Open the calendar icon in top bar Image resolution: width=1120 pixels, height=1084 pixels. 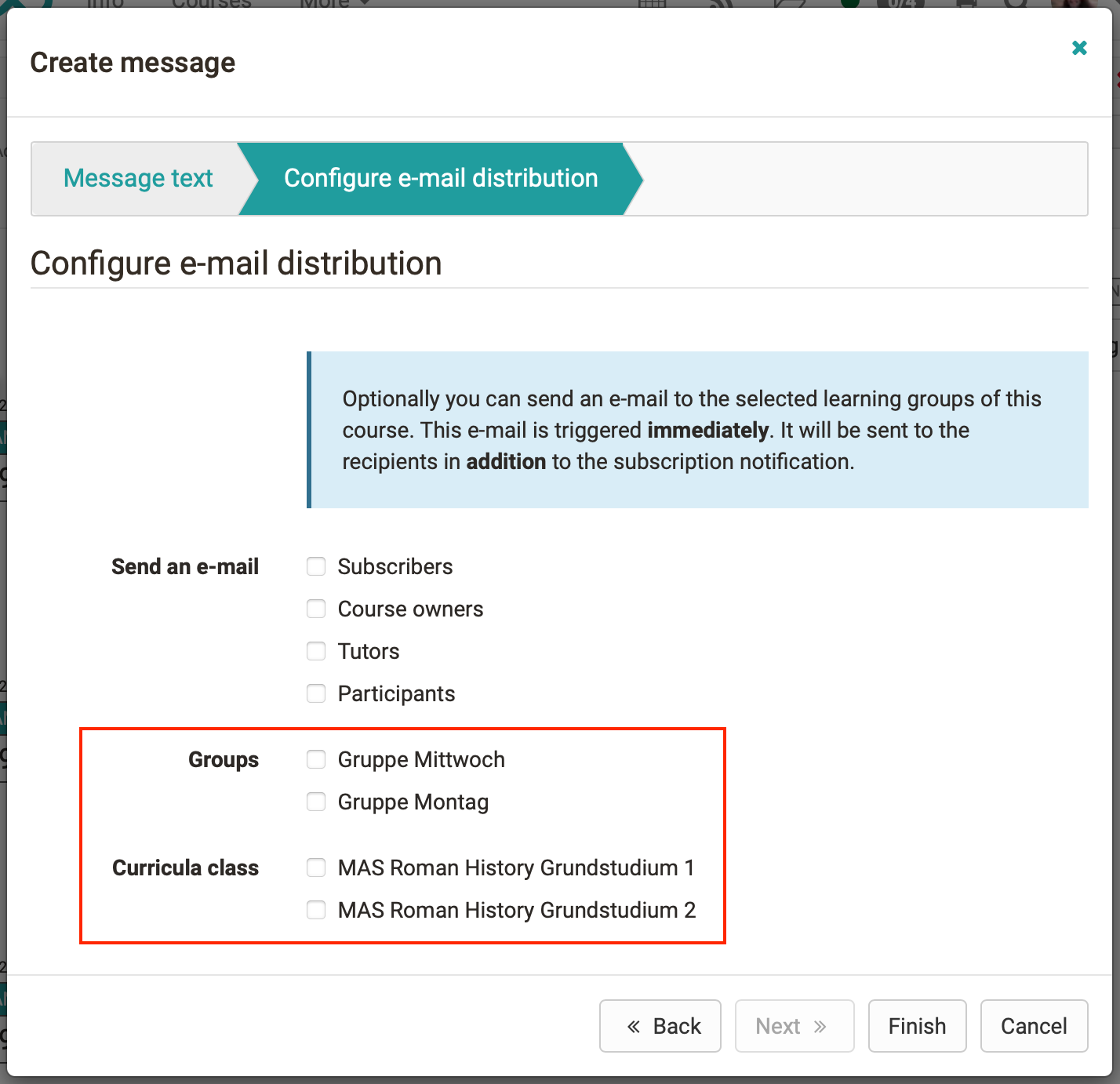tap(652, 3)
